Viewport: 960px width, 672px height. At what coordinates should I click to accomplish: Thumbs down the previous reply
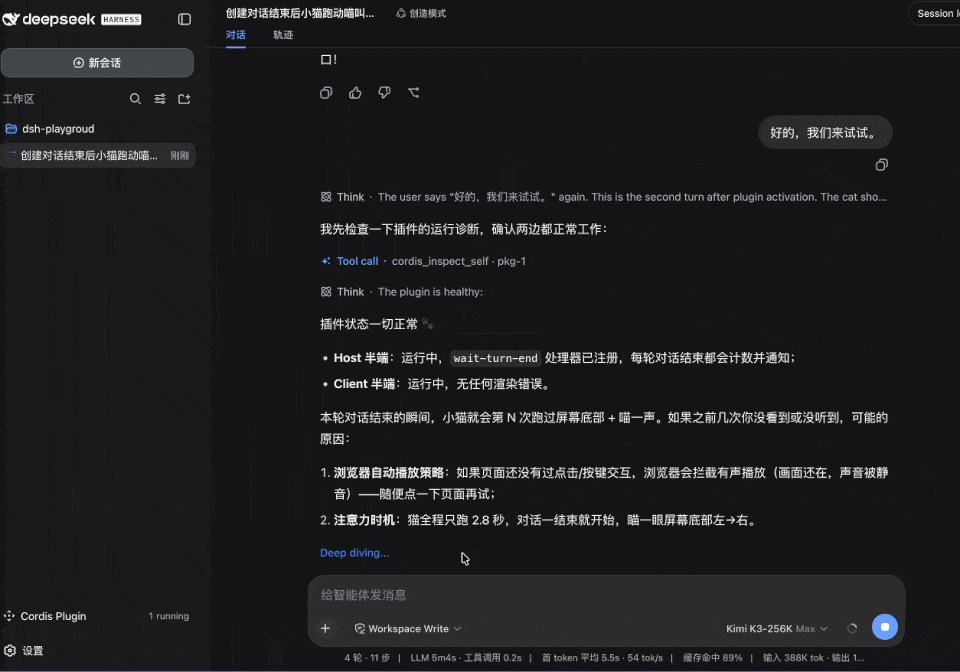(384, 93)
